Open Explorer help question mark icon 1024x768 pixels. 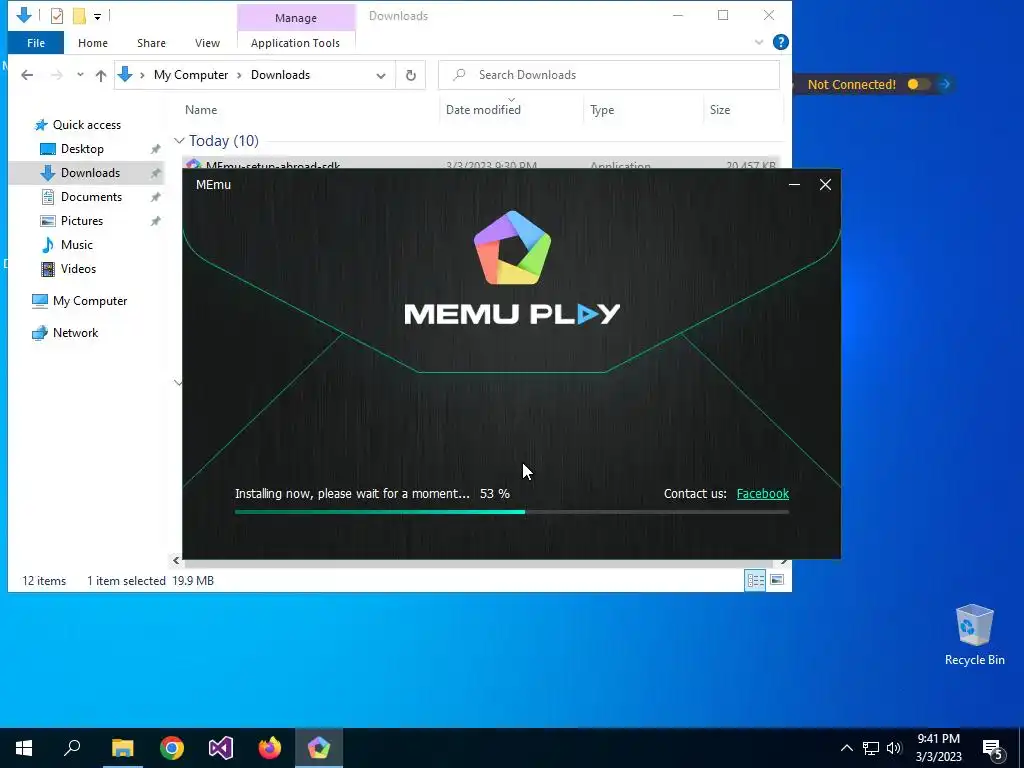point(780,42)
